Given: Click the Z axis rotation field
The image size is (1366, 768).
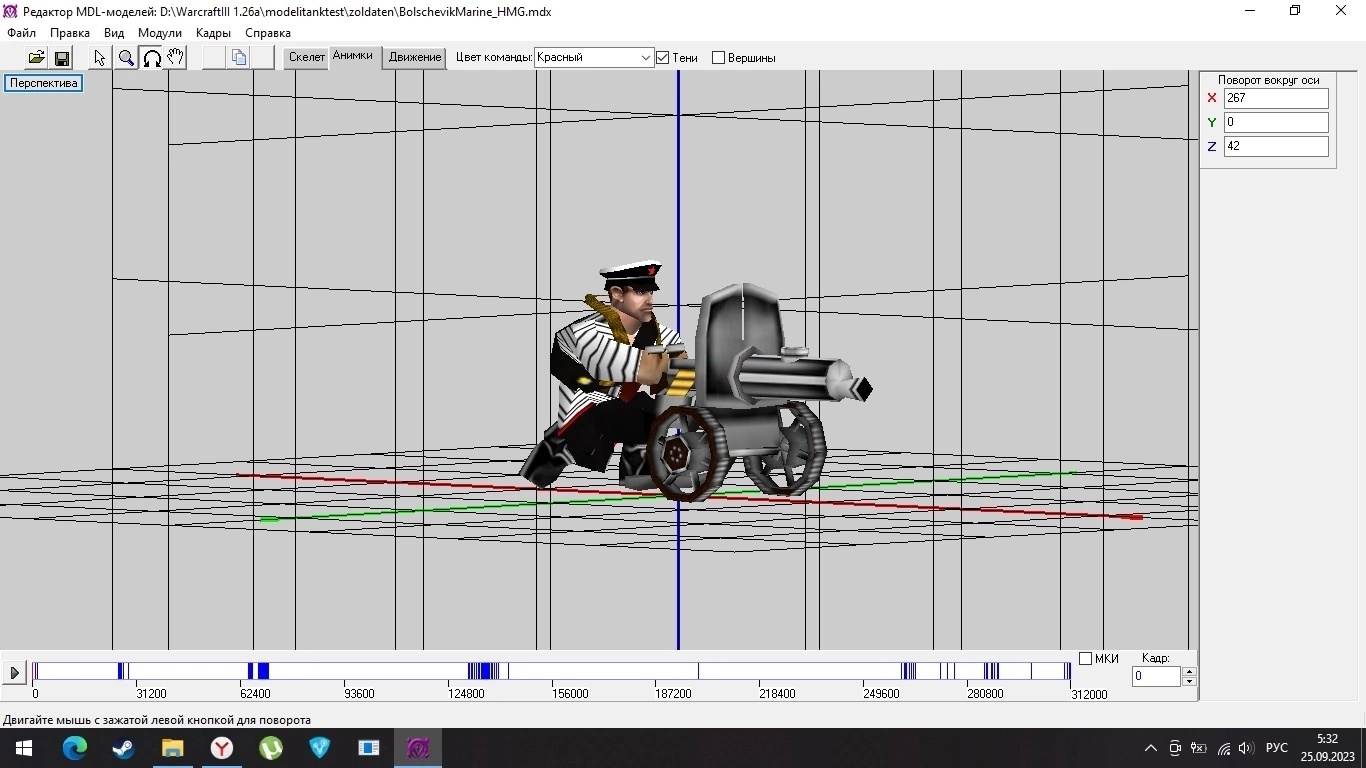Looking at the screenshot, I should point(1276,146).
